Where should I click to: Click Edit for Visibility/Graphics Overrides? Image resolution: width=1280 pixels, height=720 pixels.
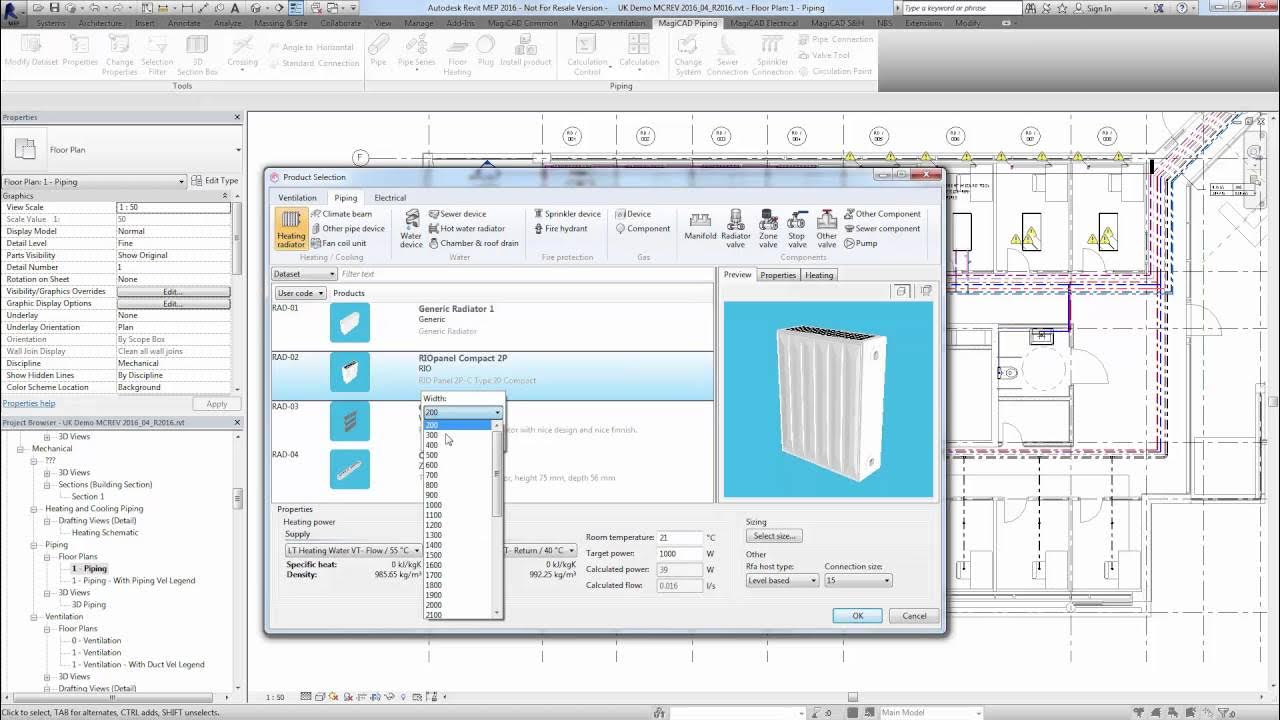pos(173,291)
